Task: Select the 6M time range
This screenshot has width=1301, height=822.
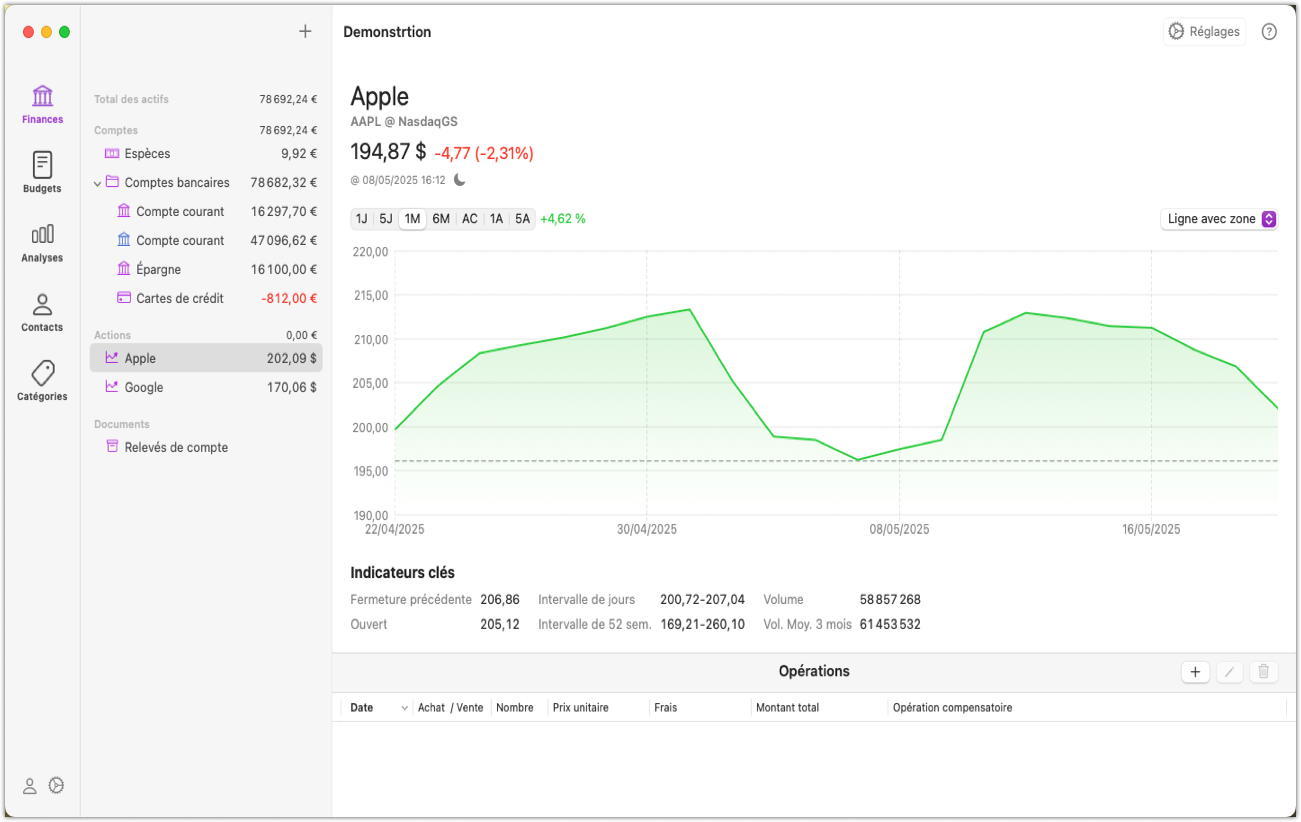Action: pyautogui.click(x=441, y=219)
